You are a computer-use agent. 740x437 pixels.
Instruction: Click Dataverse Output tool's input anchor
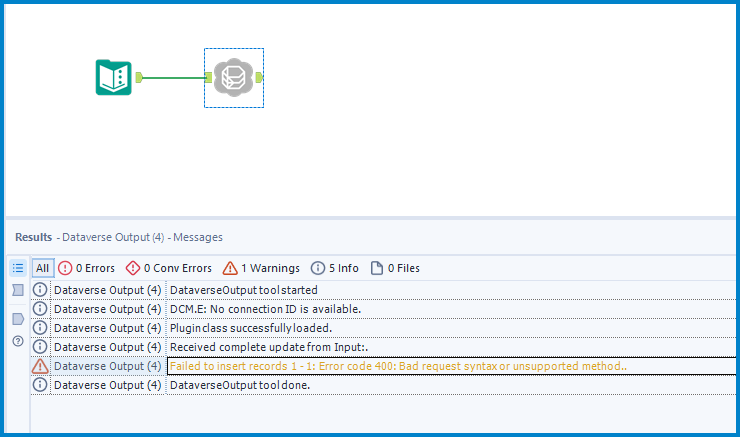tap(209, 77)
